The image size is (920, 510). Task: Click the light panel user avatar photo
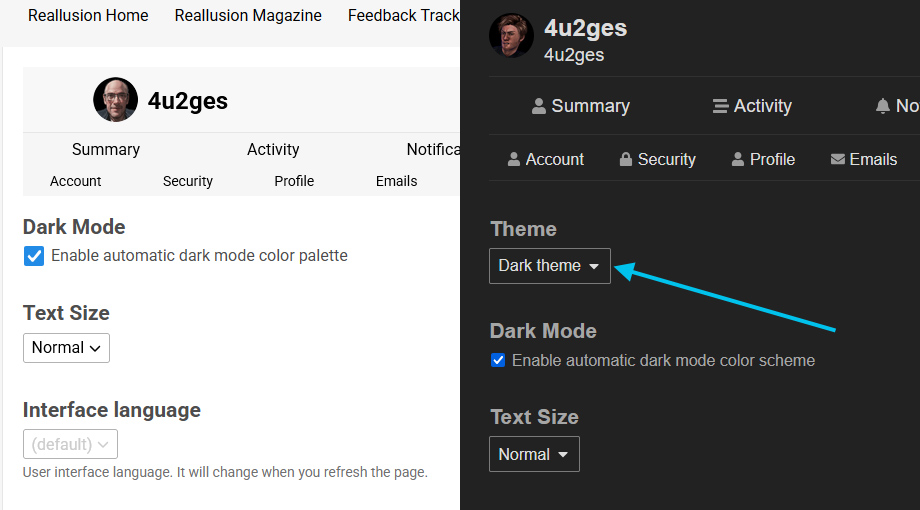(x=115, y=100)
